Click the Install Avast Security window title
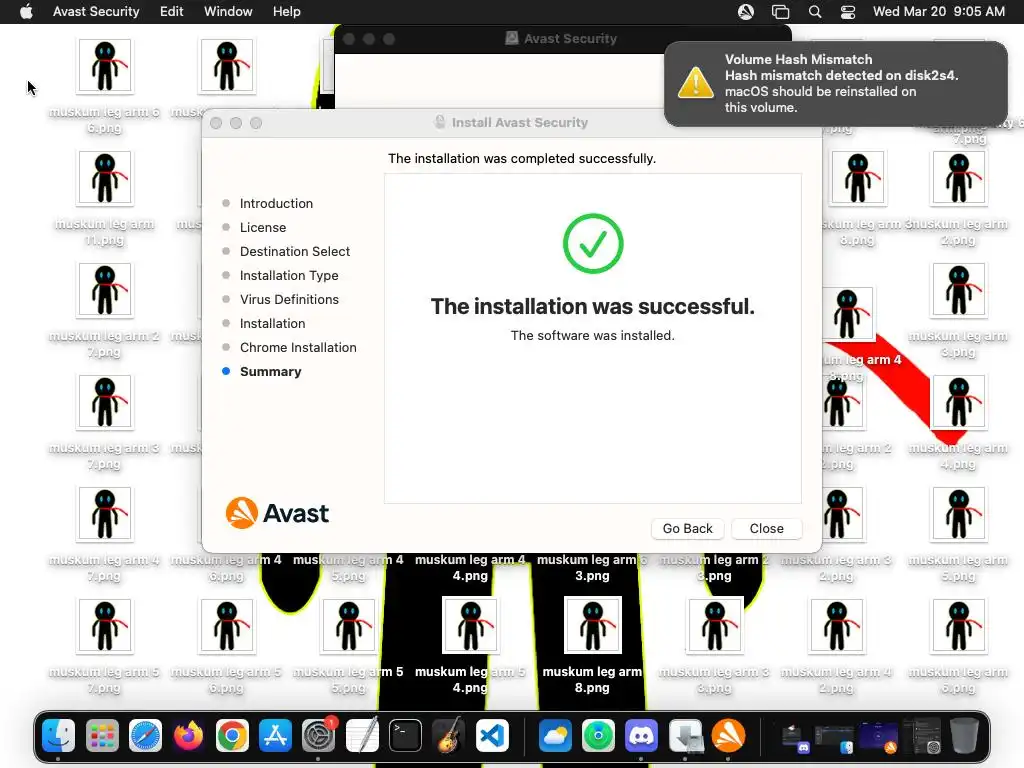Viewport: 1024px width, 768px height. (520, 122)
